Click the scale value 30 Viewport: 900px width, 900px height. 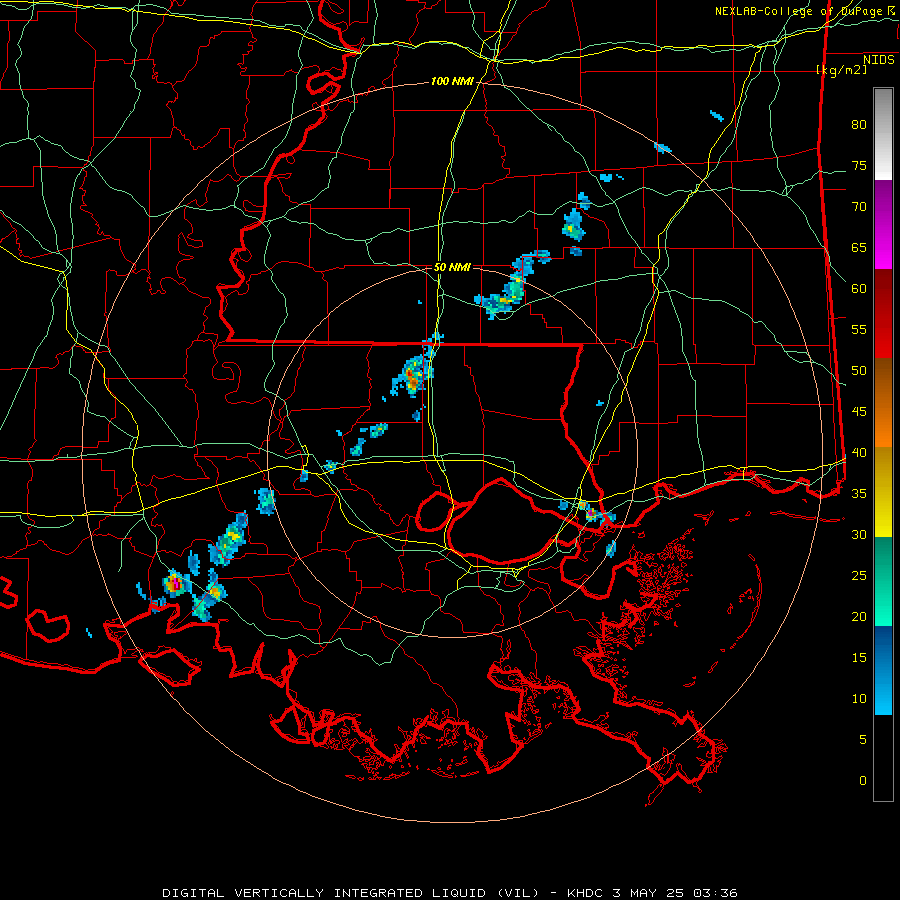coord(859,535)
